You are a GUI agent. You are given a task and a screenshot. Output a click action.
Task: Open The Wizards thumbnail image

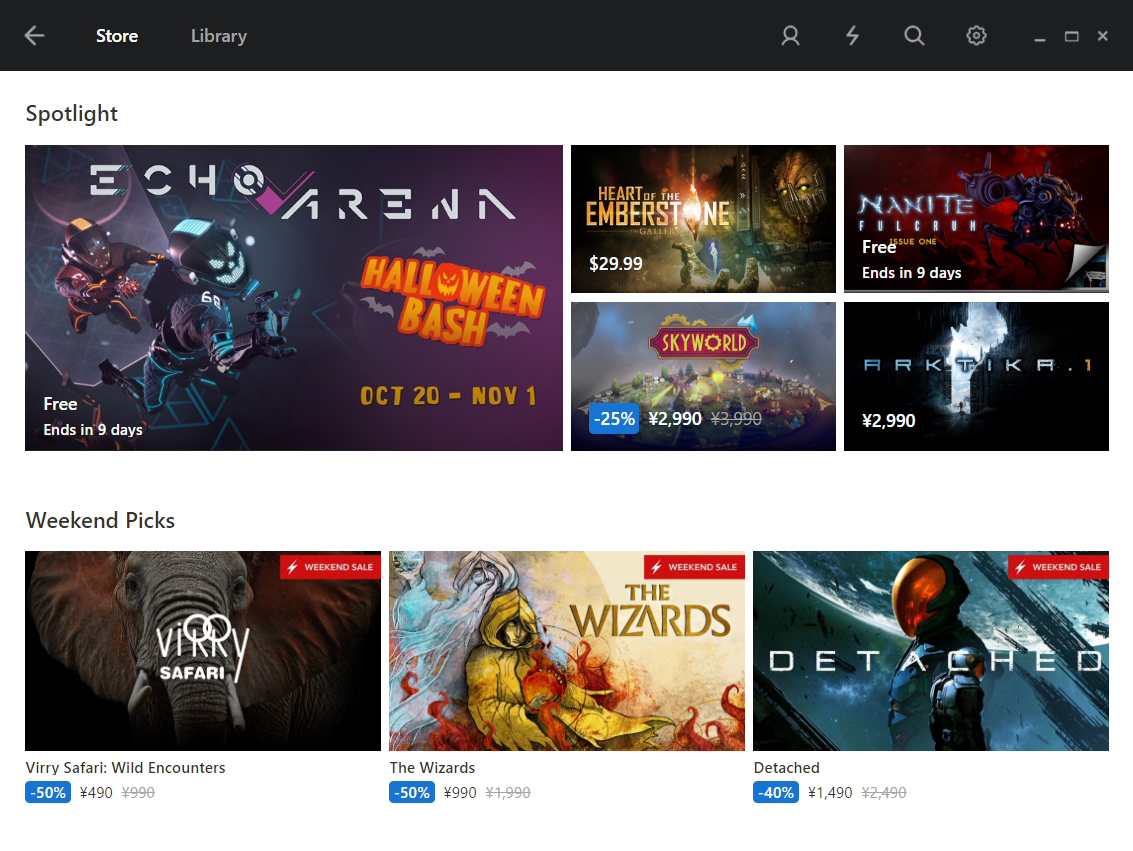coord(567,651)
